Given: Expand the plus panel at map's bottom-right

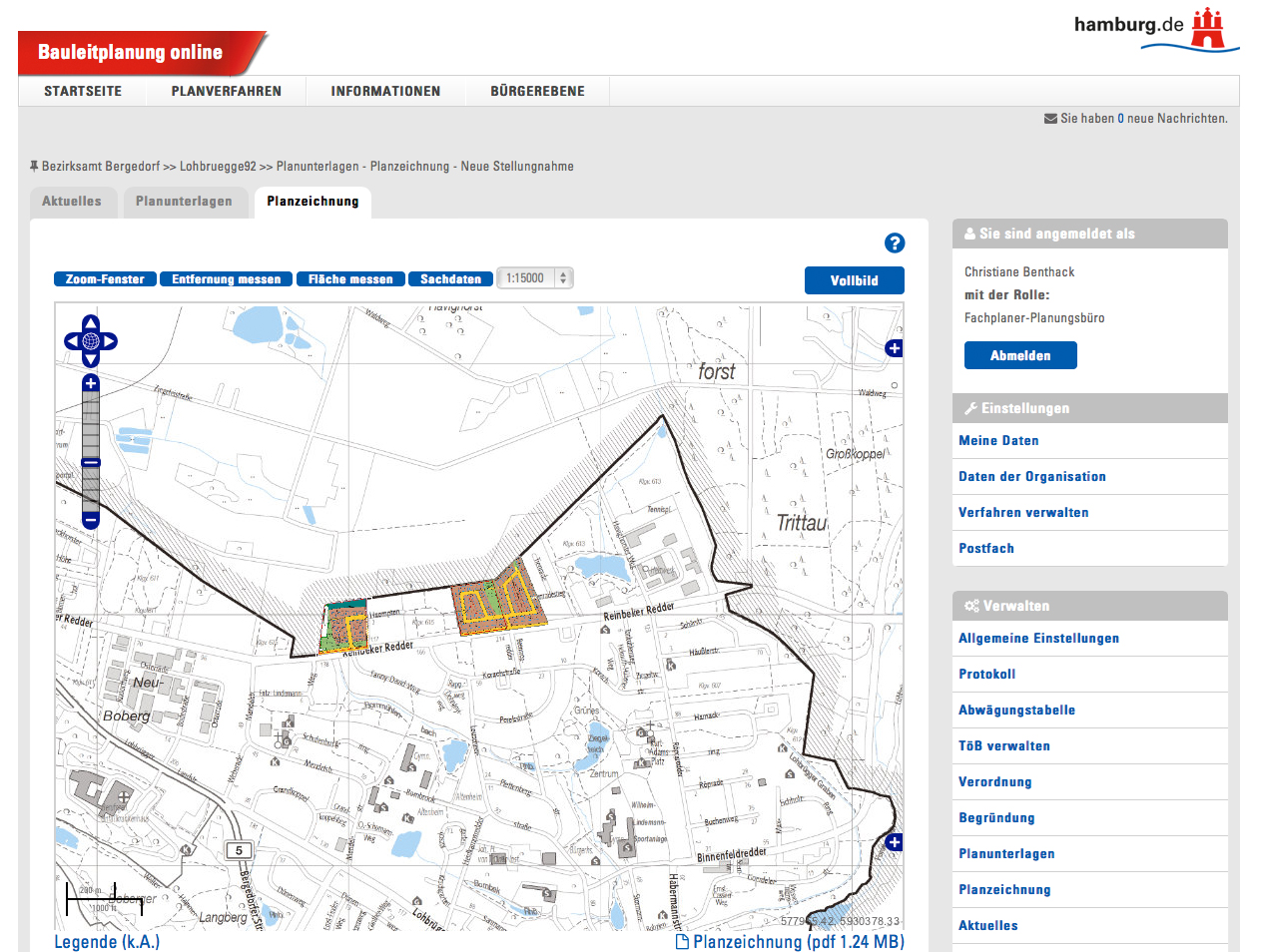Looking at the screenshot, I should point(894,842).
